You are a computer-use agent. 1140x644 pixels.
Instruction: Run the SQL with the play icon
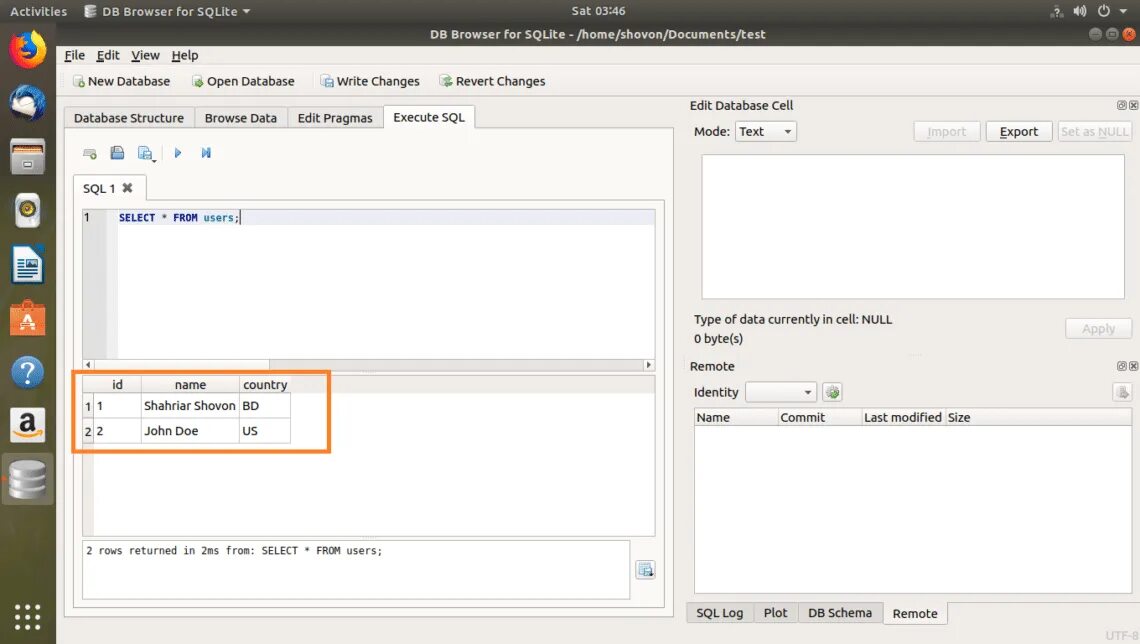177,153
